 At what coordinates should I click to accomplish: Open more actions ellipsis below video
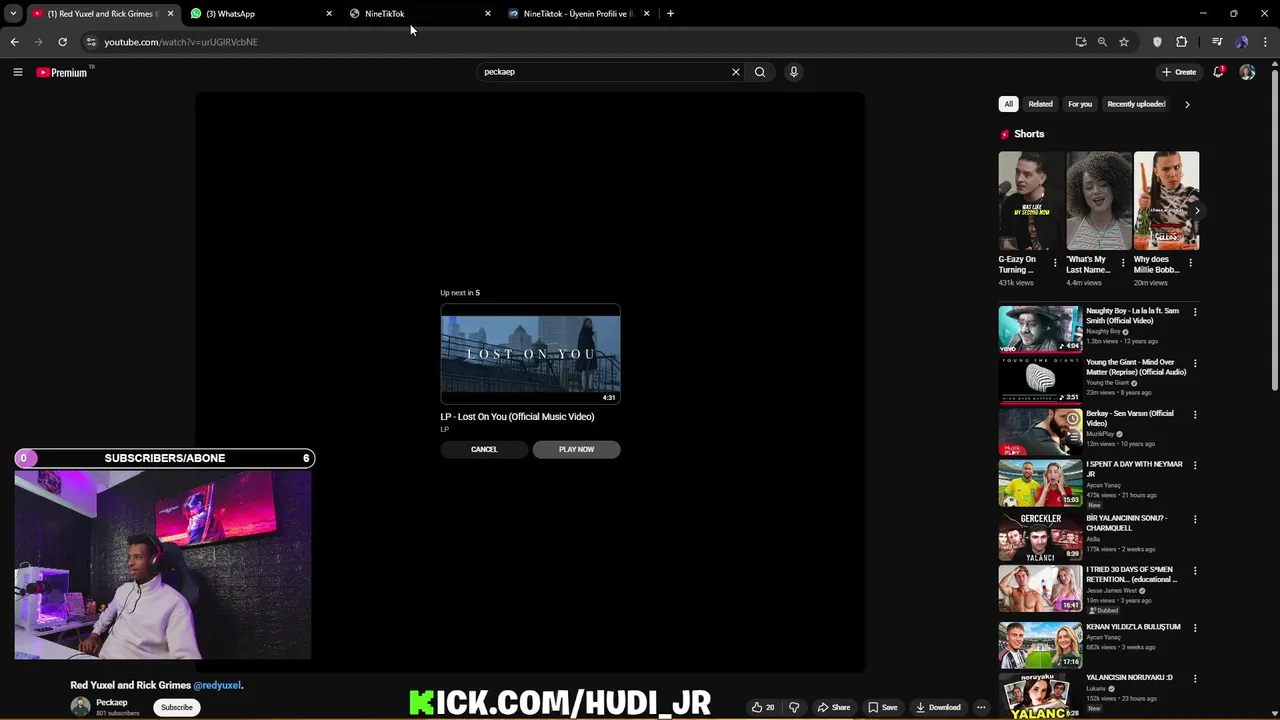tap(981, 707)
